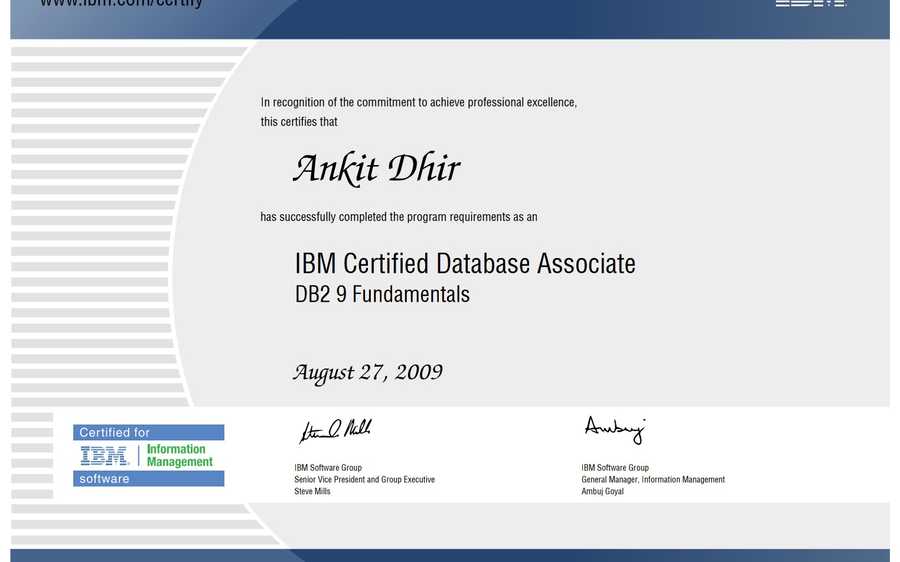Screen dimensions: 900x562
Task: Click the IBM logo in the top banner
Action: click(x=810, y=3)
